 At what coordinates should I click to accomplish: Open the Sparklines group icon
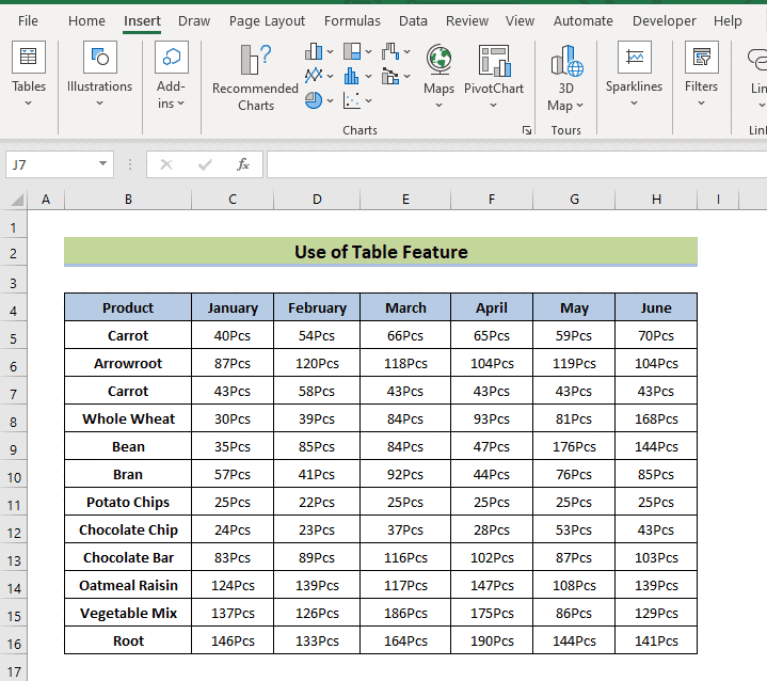tap(634, 57)
